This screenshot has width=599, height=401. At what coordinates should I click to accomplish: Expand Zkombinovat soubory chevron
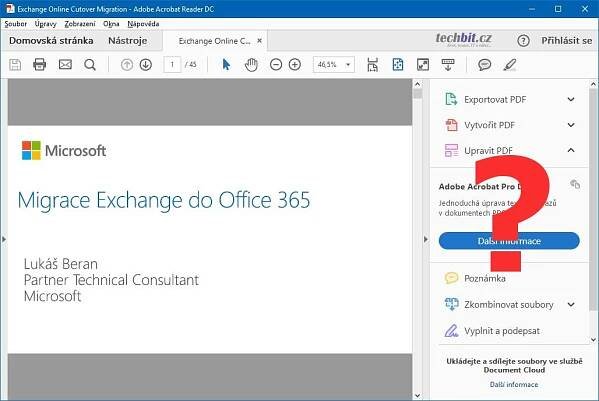tap(571, 304)
